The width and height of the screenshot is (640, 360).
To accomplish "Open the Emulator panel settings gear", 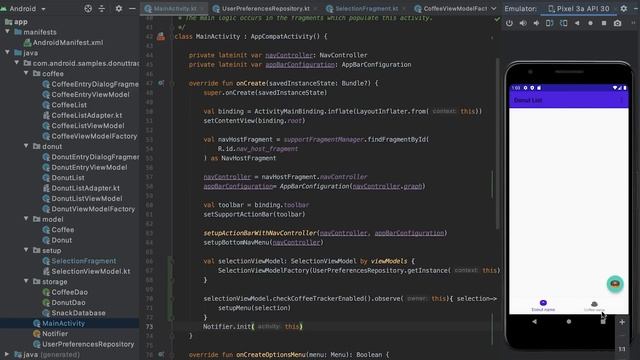I will point(624,9).
